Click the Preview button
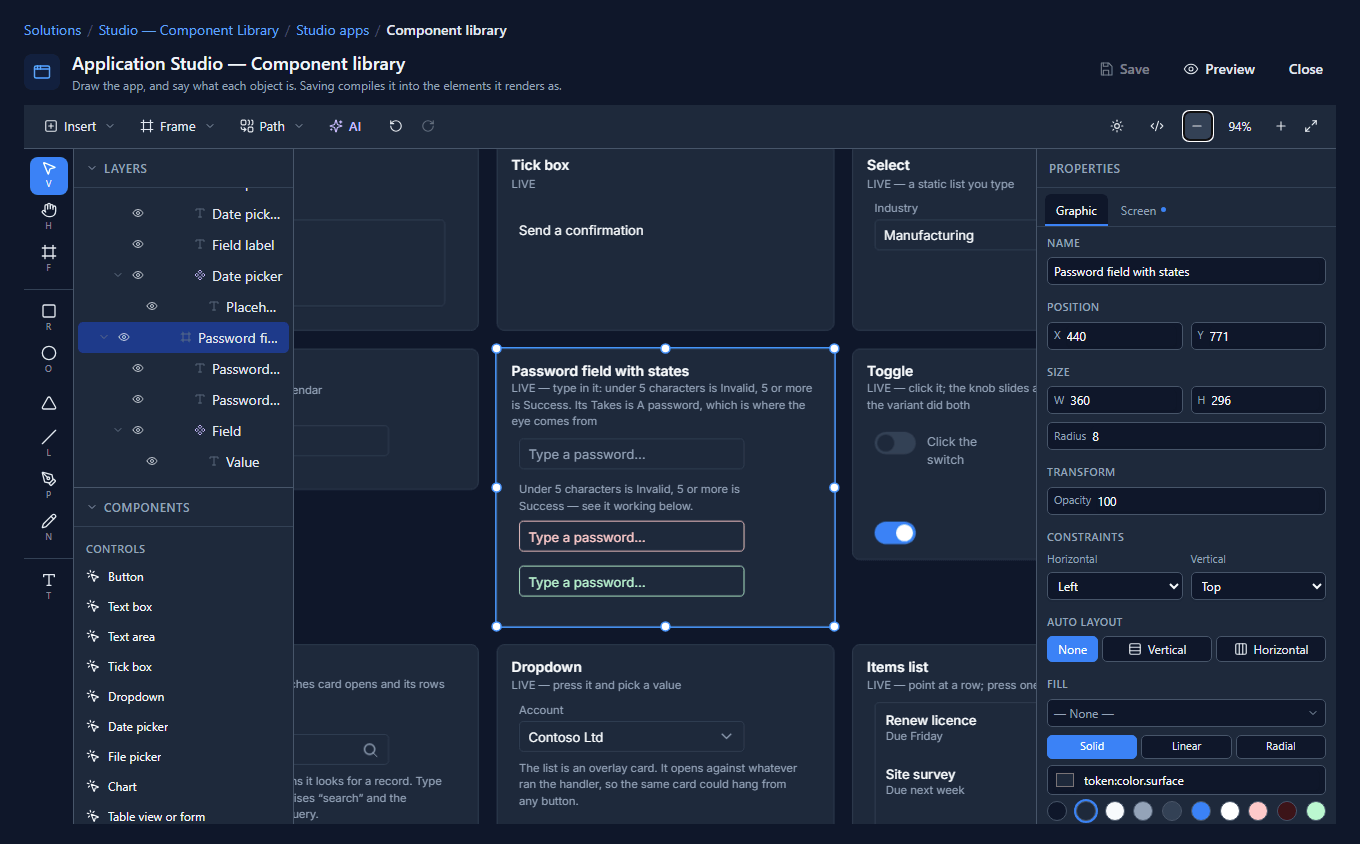Screen dimensions: 1360x844 [x=1219, y=69]
